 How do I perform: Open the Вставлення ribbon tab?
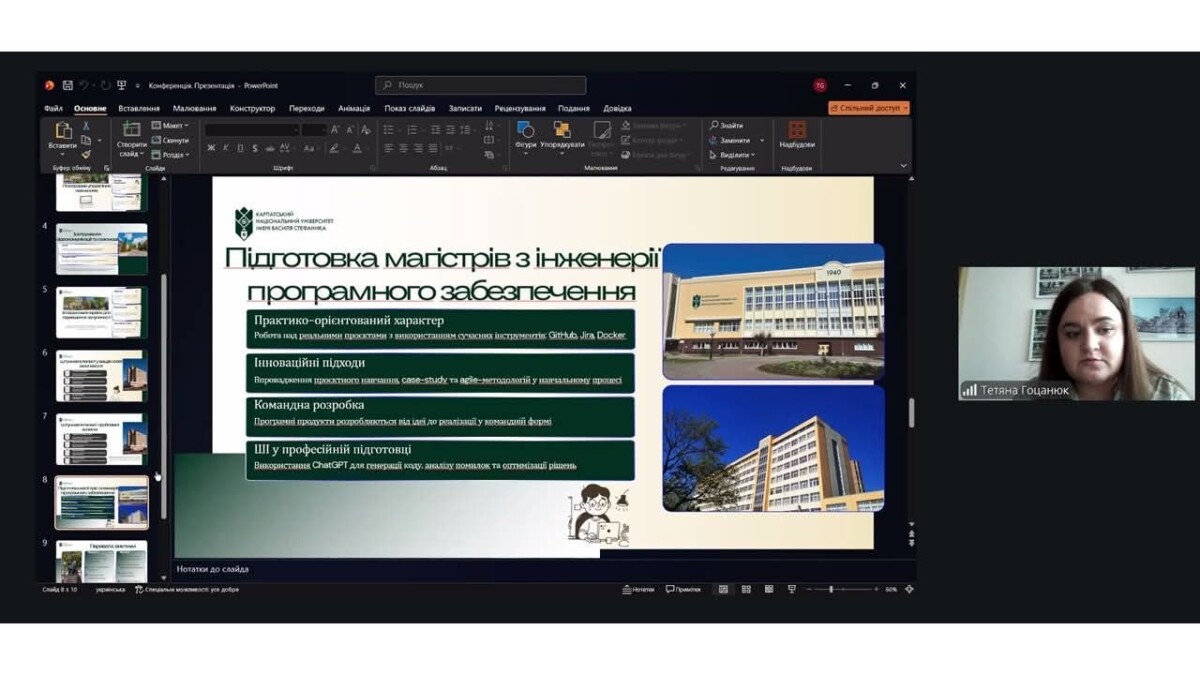(x=139, y=108)
